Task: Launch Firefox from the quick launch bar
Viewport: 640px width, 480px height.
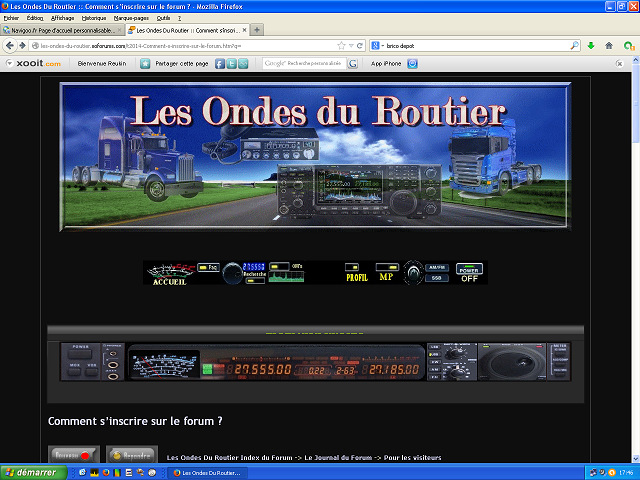Action: click(106, 473)
